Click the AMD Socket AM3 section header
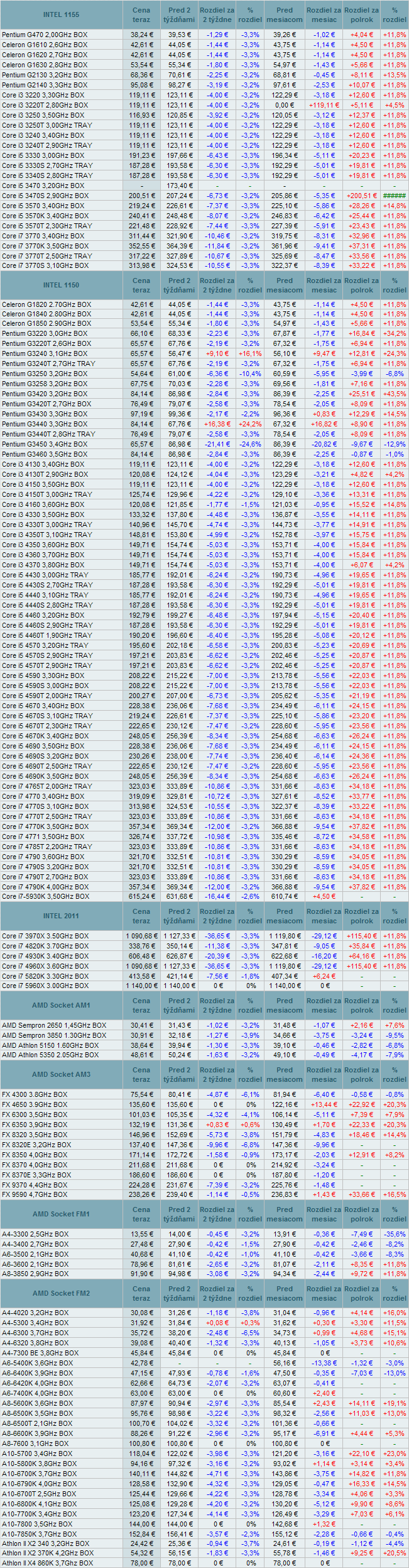The image size is (409, 1568). [62, 1074]
